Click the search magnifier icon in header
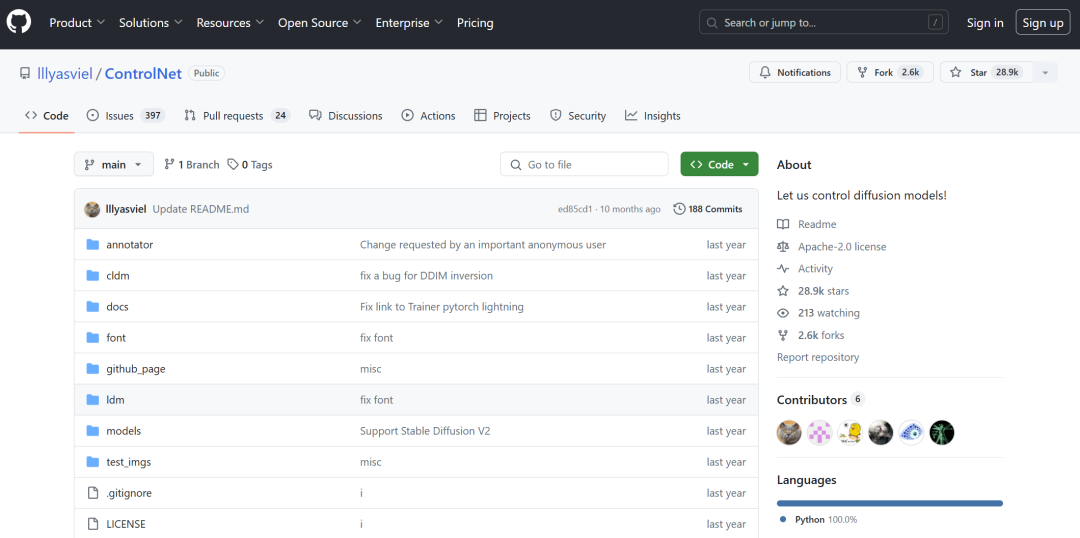The image size is (1080, 538). (714, 23)
